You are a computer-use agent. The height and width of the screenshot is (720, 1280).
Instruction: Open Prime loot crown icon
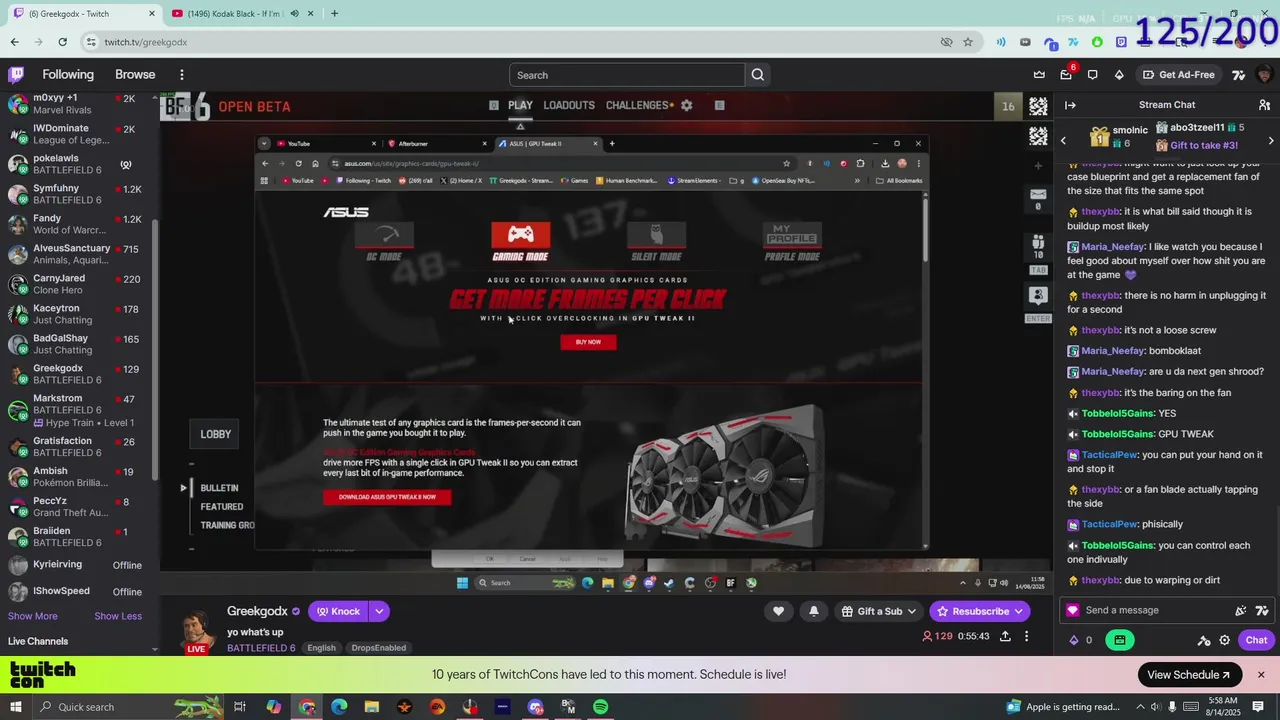click(x=1039, y=75)
